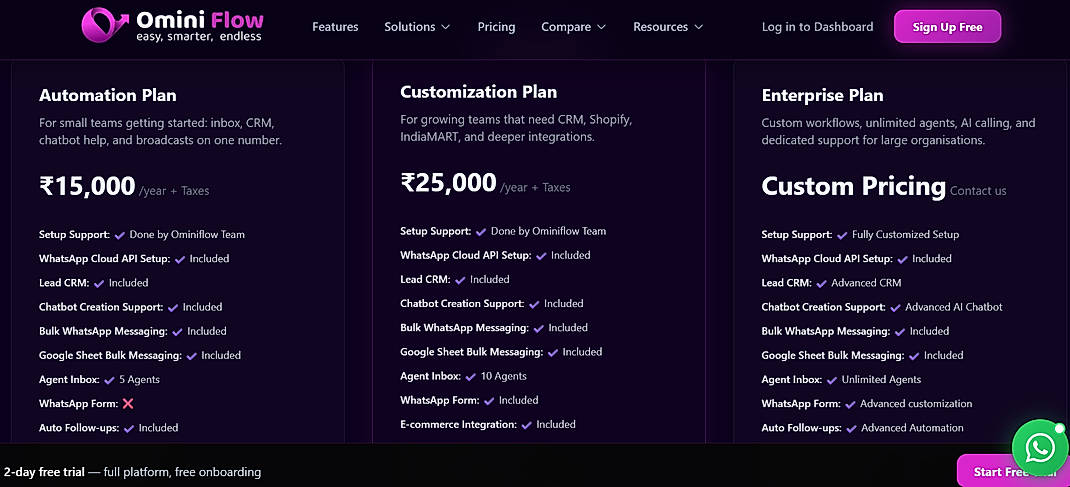Click checkmark beside Enterprise Plan Agent Inbox
The image size is (1070, 487).
832,380
